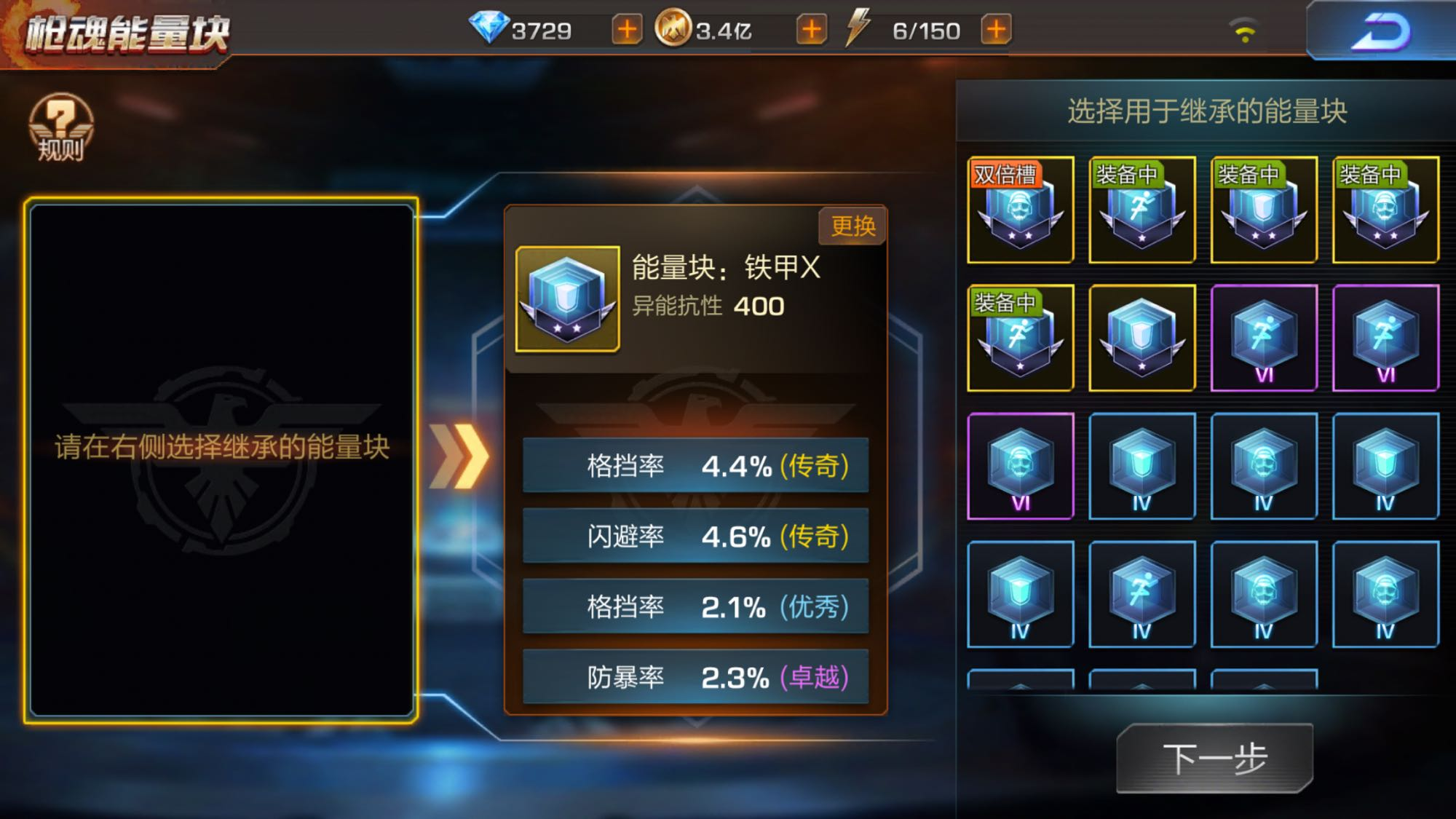Viewport: 1456px width, 819px height.
Task: Add energy with the plus beside 6/150
Action: pyautogui.click(x=996, y=31)
